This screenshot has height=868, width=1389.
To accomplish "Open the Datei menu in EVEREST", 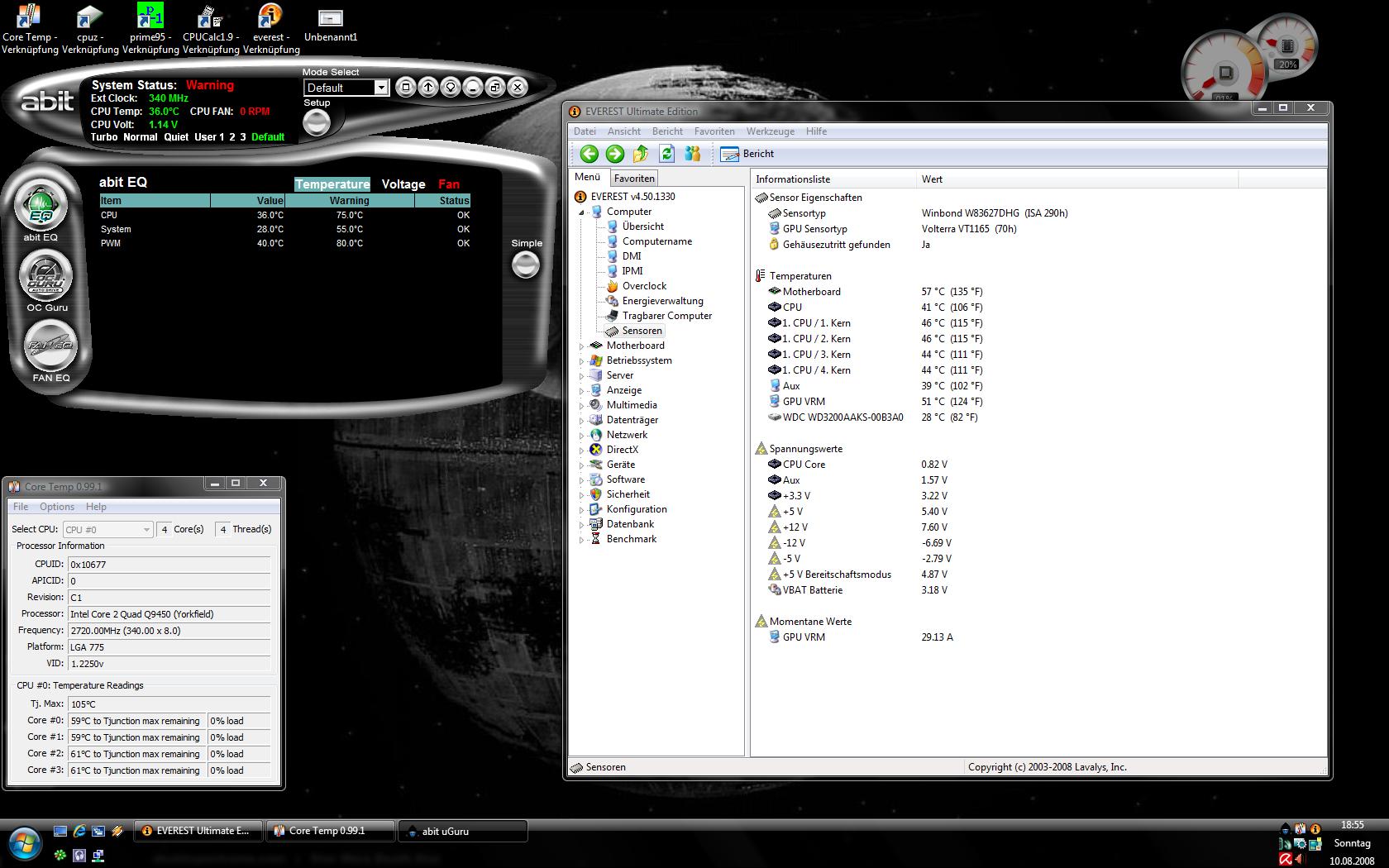I will [x=585, y=131].
